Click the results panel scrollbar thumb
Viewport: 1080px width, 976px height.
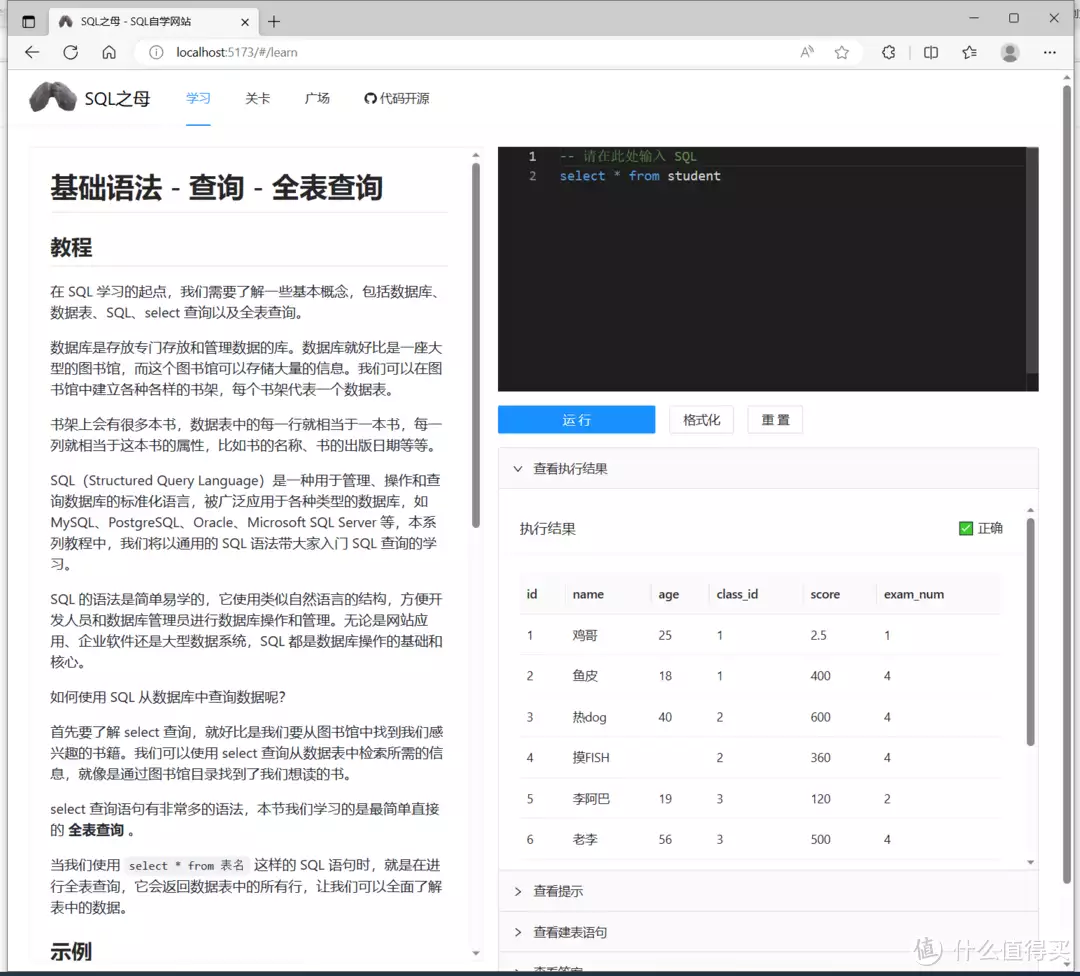[1030, 632]
